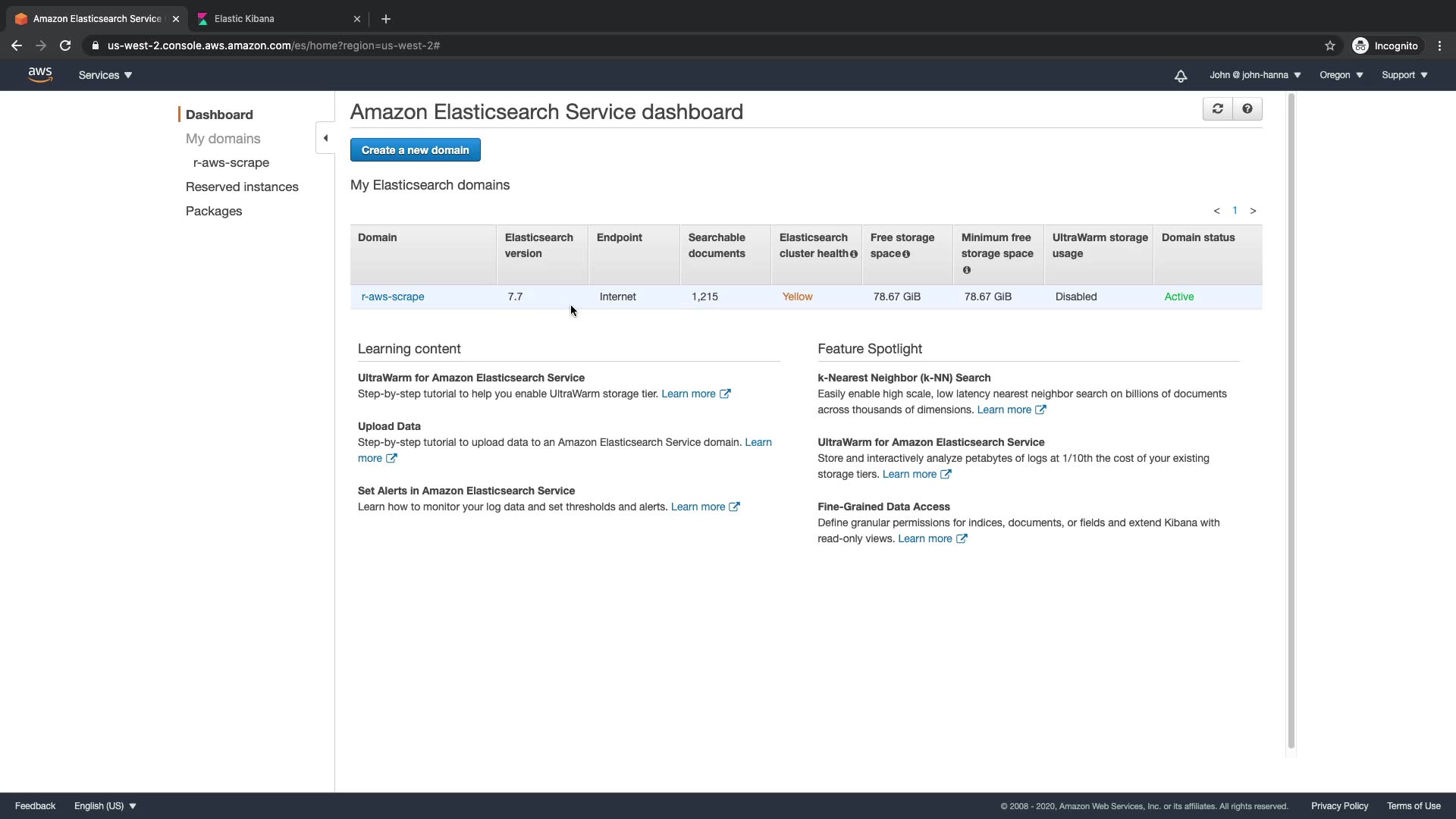1456x819 pixels.
Task: Reload page with browser refresh icon
Action: pos(65,45)
